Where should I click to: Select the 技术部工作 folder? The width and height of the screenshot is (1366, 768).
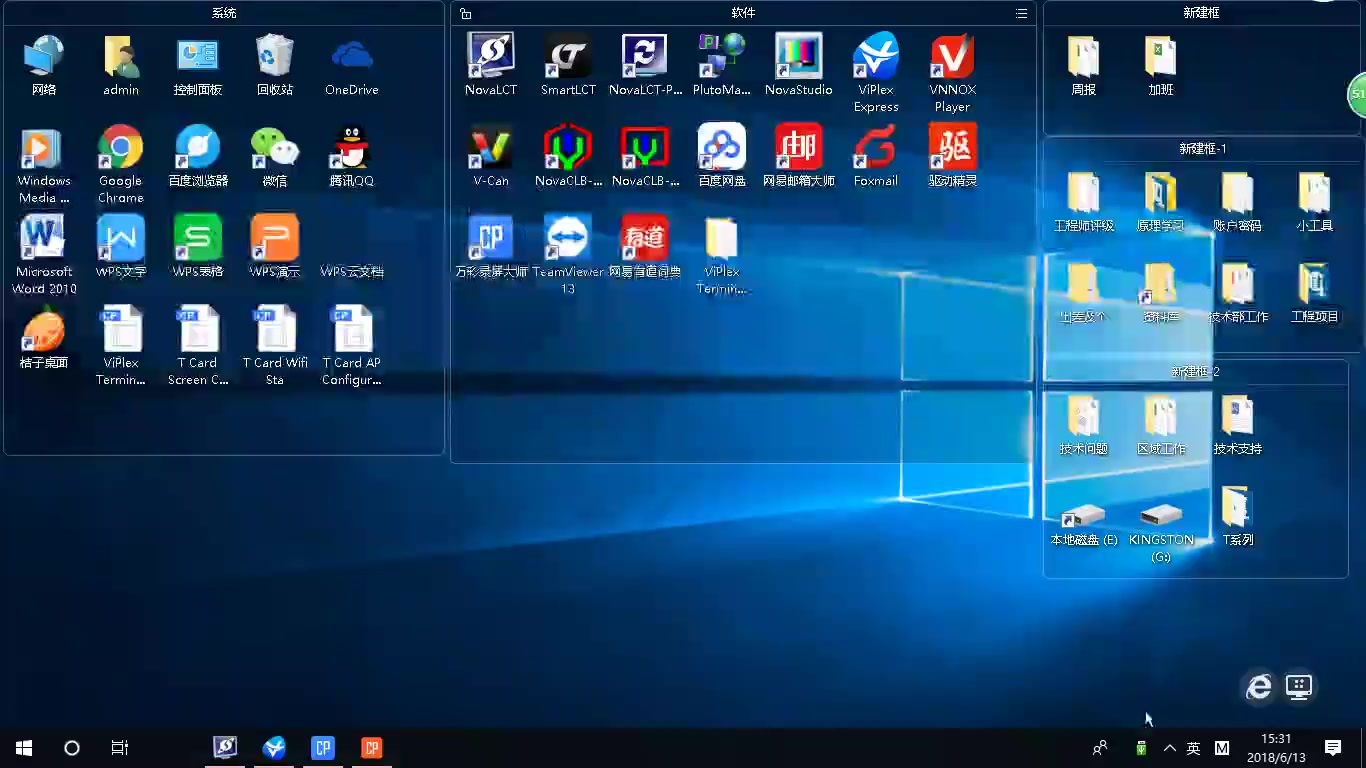pyautogui.click(x=1237, y=292)
